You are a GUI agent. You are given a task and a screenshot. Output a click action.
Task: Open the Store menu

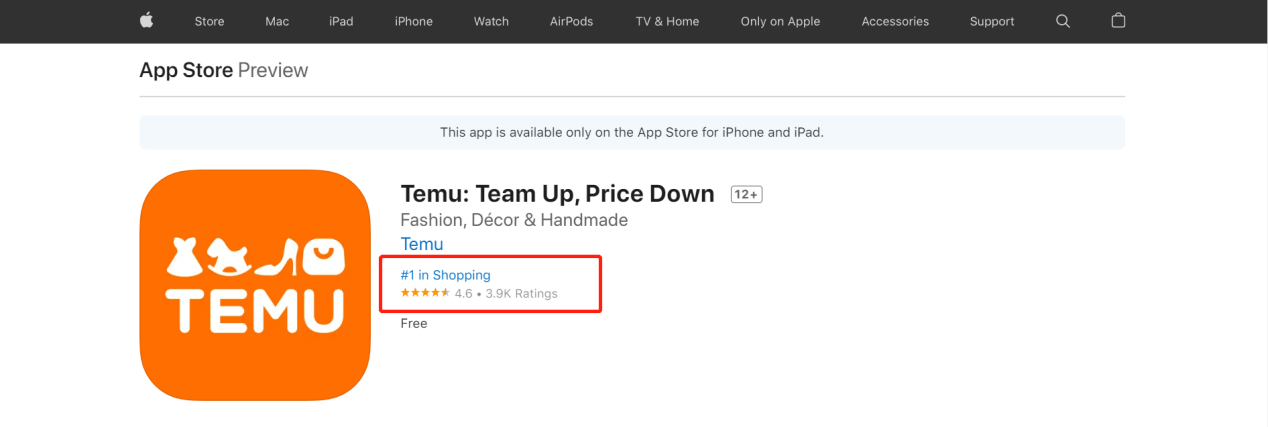209,21
